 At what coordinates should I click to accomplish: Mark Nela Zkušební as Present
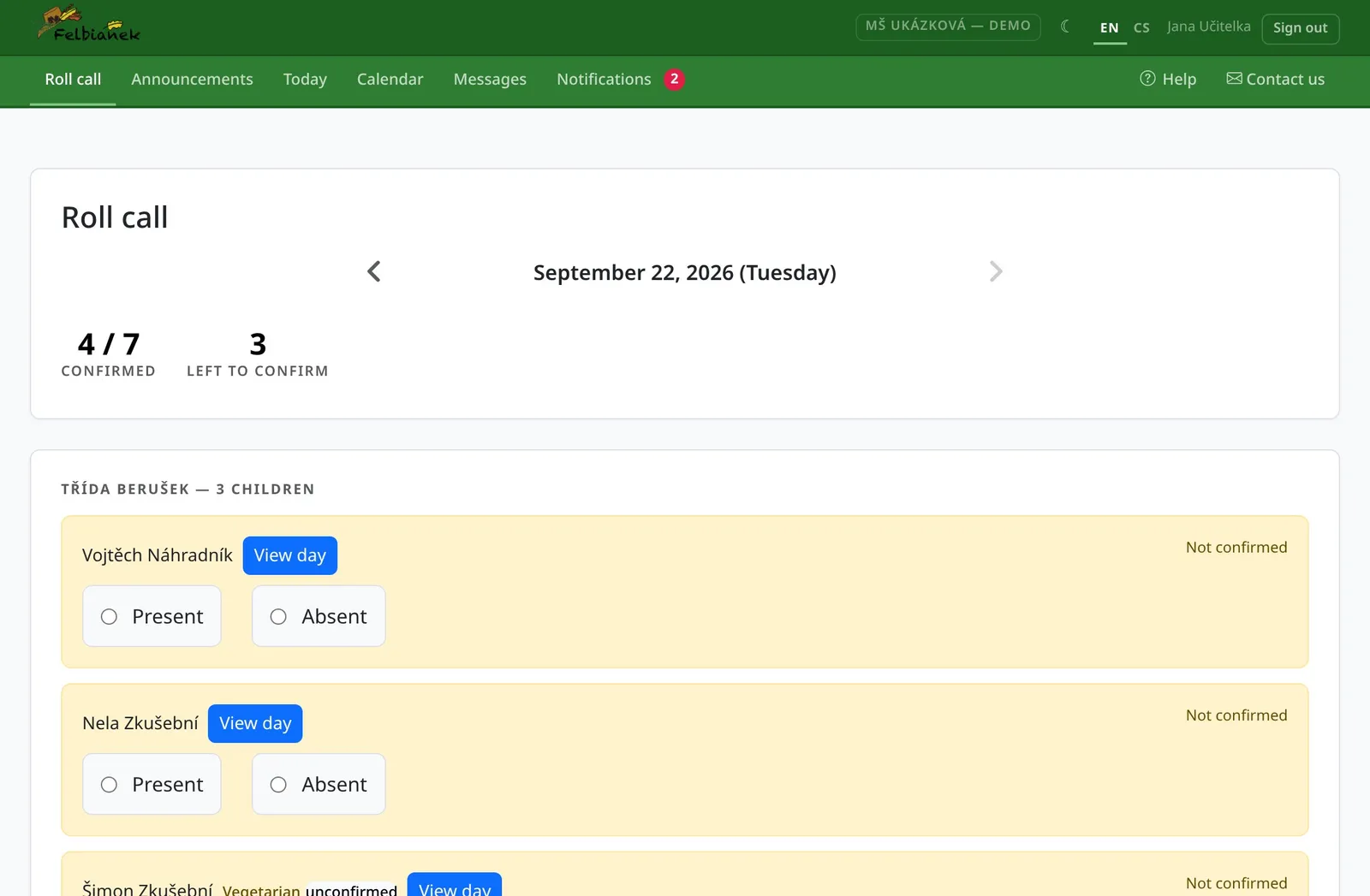[152, 784]
